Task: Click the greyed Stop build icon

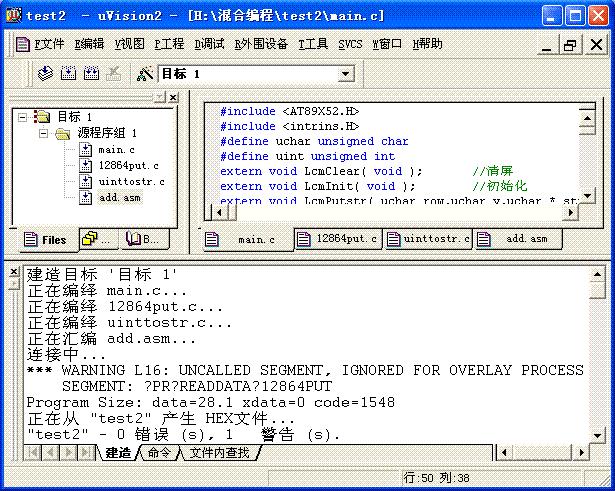Action: pos(114,73)
